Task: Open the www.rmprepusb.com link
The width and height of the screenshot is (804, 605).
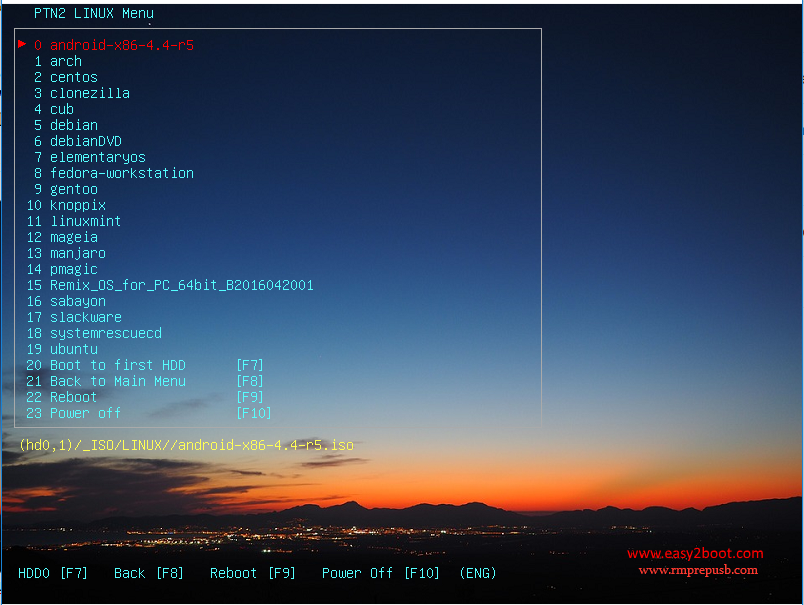Action: (x=698, y=570)
